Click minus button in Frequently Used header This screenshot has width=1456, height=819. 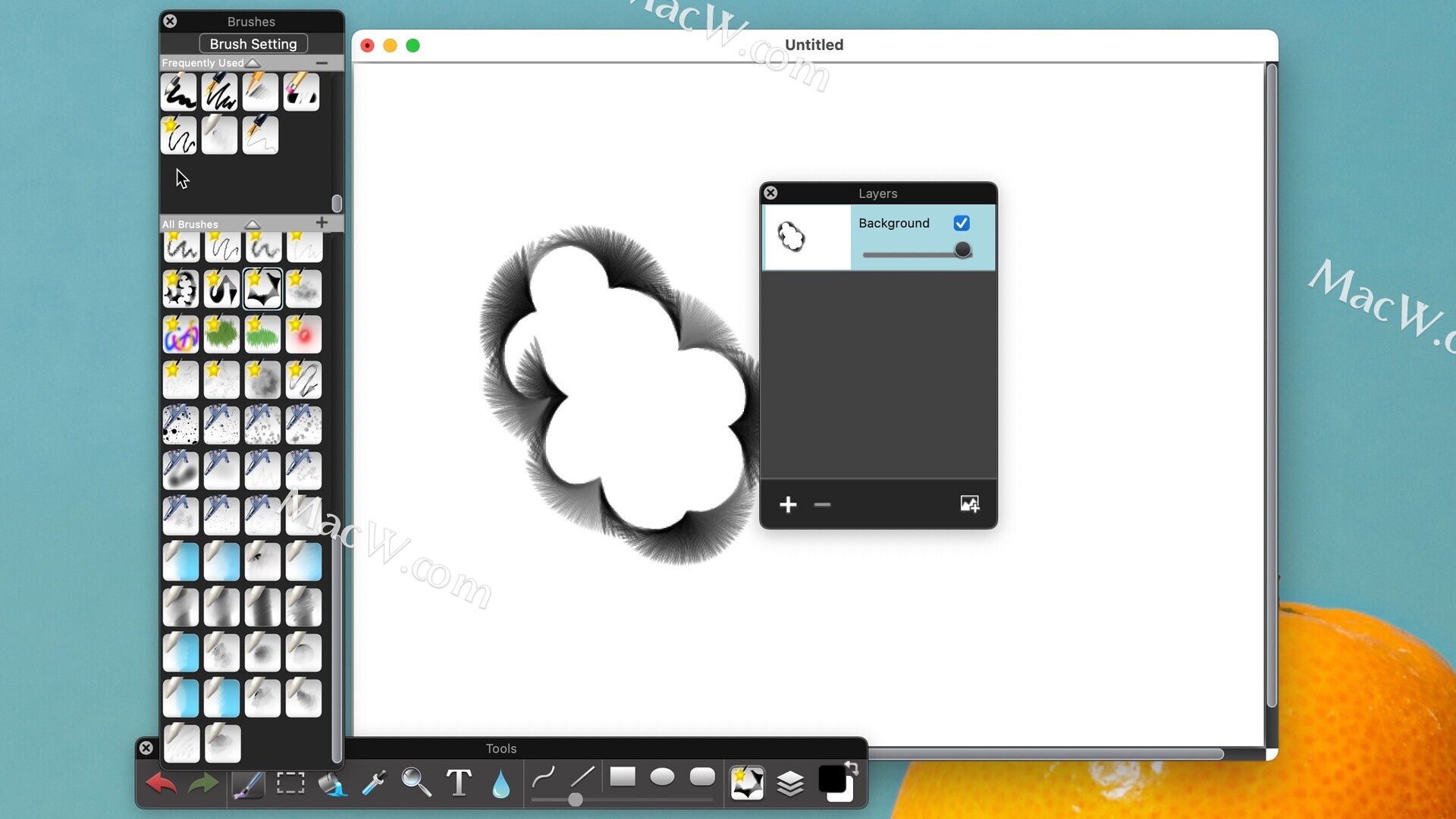[322, 63]
